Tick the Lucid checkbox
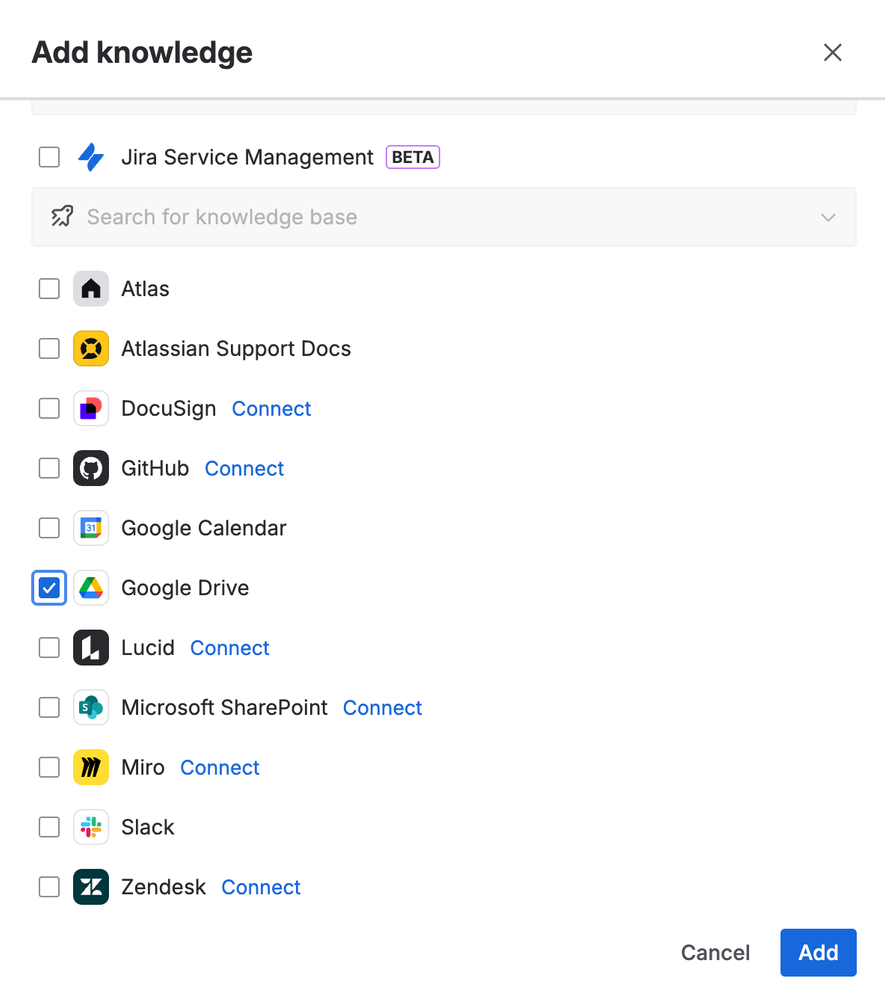Screen dimensions: 885x999 pos(49,648)
